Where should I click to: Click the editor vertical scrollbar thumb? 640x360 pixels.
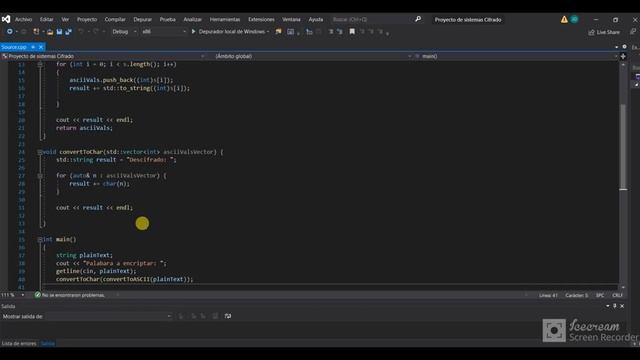pos(623,147)
